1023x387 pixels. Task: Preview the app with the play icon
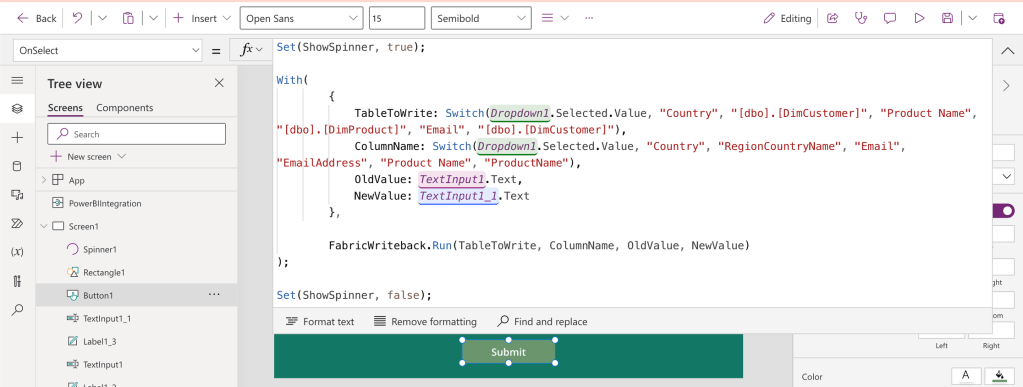click(x=919, y=18)
